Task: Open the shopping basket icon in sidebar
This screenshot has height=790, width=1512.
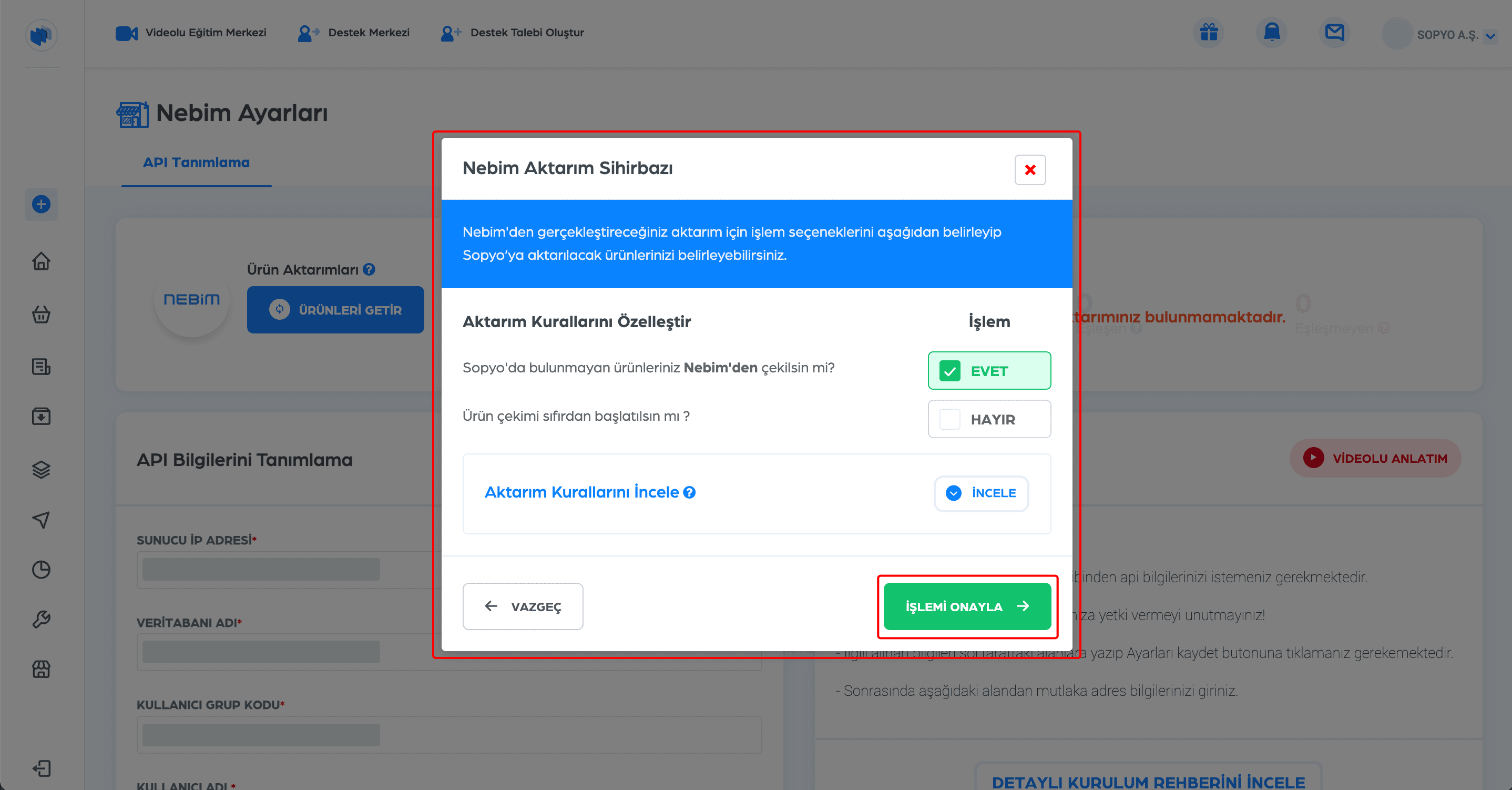Action: [41, 314]
